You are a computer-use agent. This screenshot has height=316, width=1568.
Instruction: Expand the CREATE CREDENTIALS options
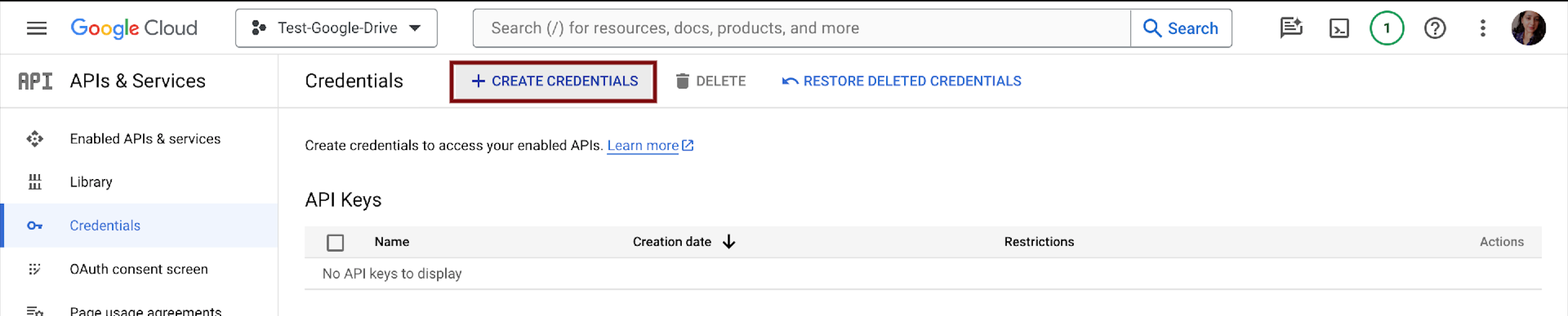coord(553,81)
